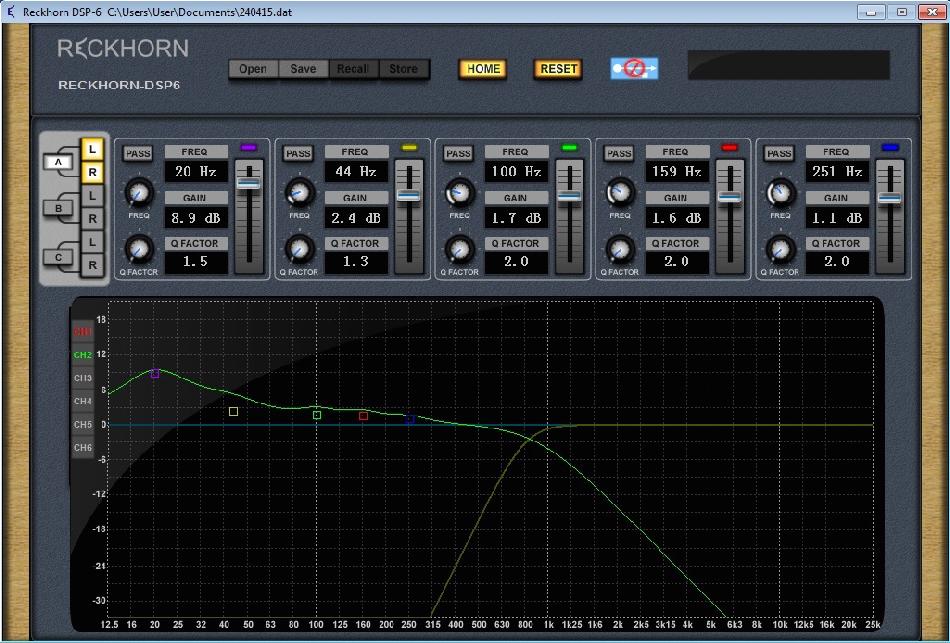Toggle PASS on the 44 Hz band
The height and width of the screenshot is (643, 950).
point(298,153)
